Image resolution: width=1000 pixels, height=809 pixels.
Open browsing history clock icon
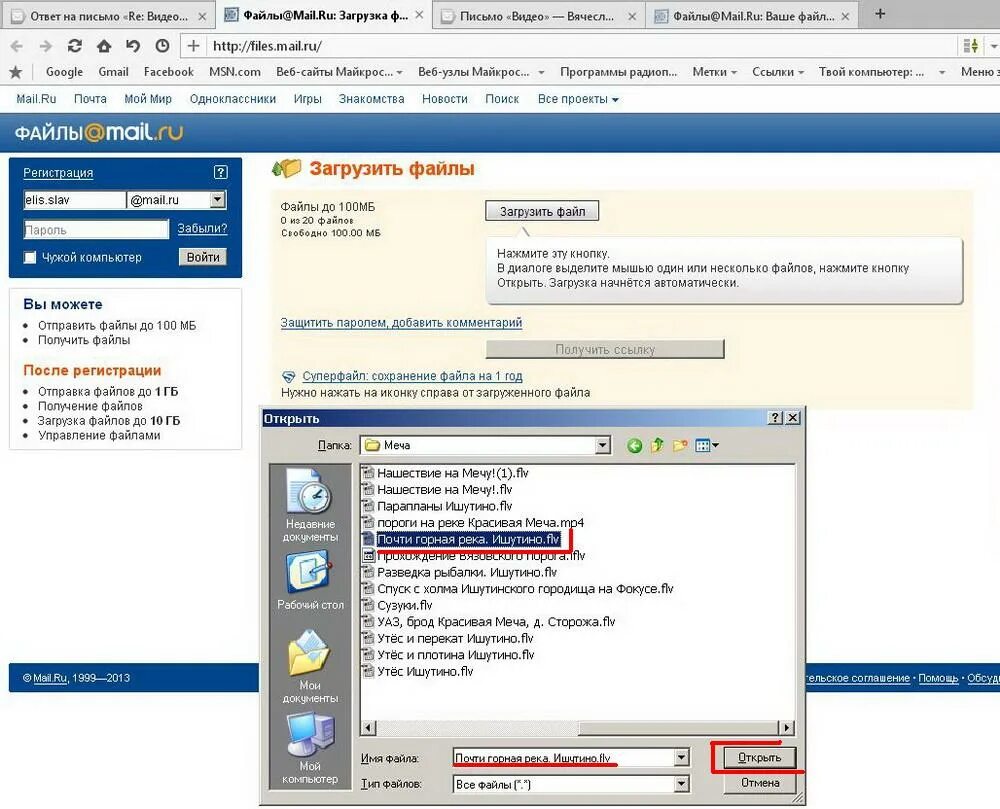163,46
